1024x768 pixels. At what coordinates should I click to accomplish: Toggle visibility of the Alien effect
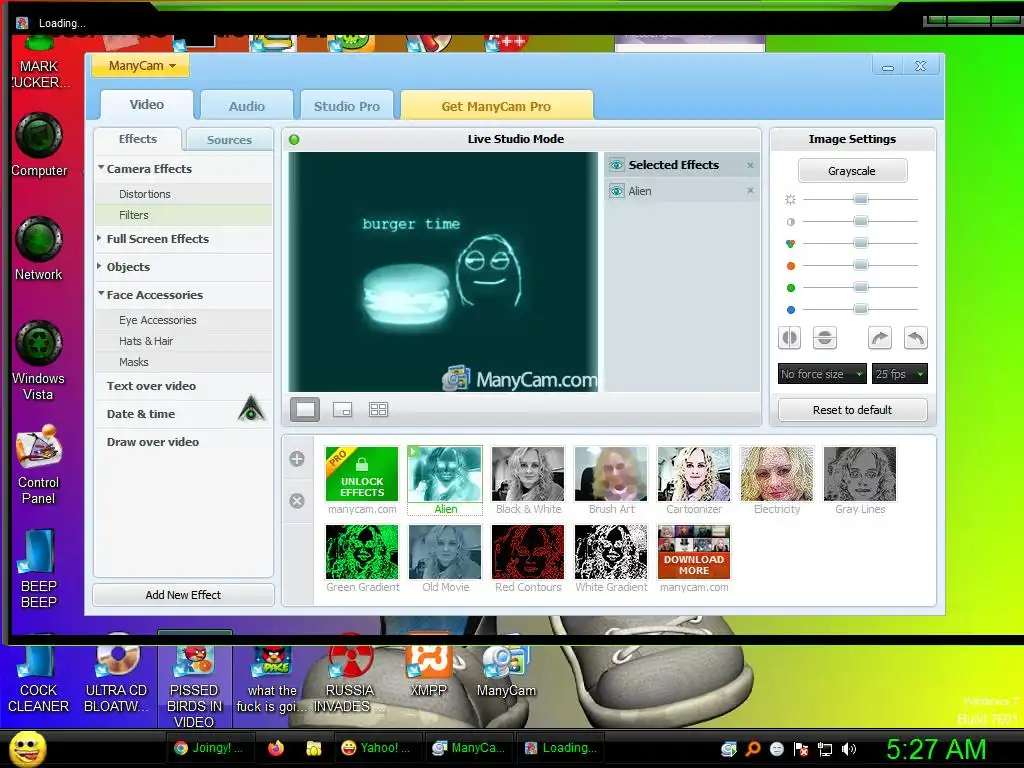pos(616,191)
